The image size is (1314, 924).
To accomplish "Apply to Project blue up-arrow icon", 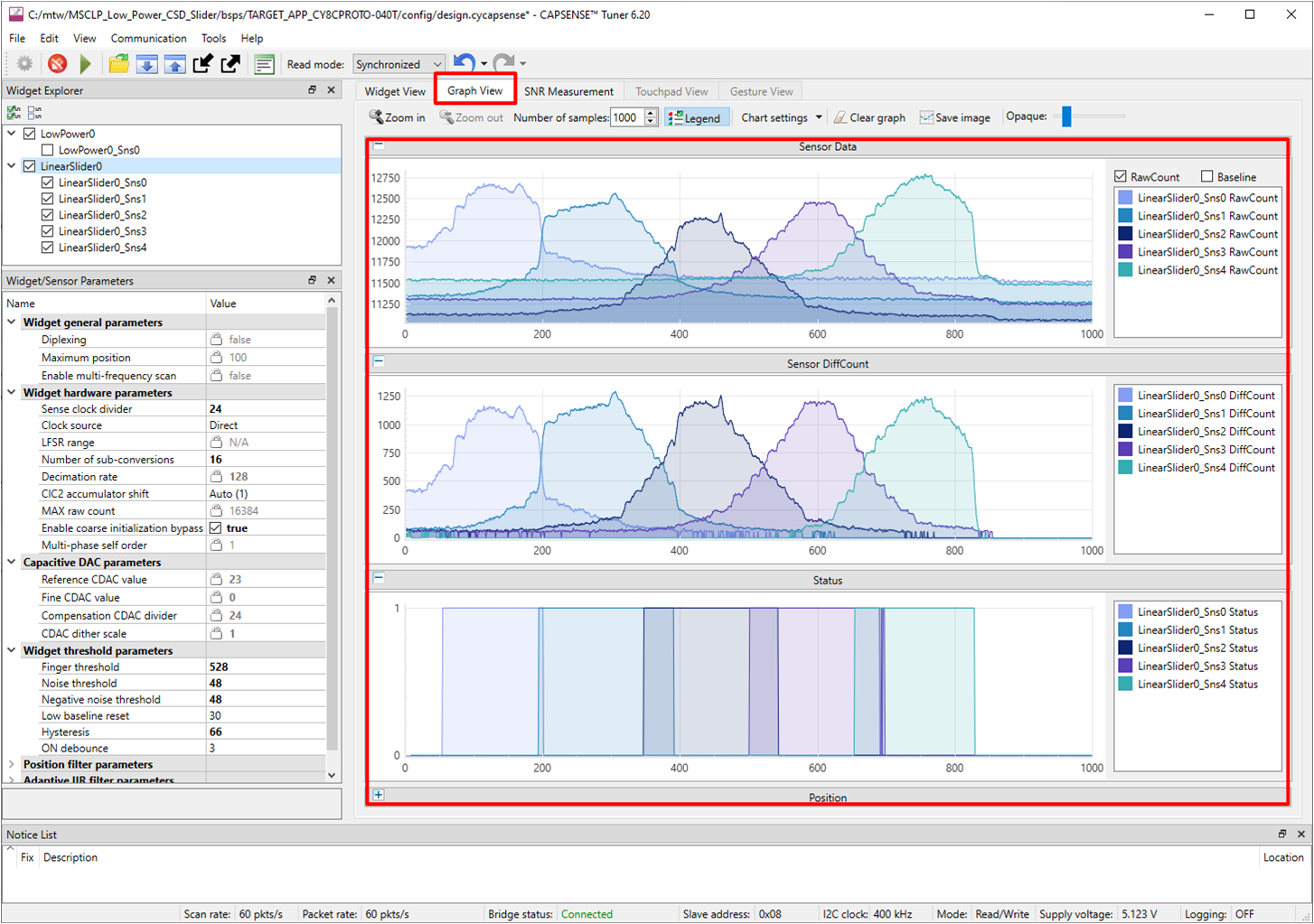I will pyautogui.click(x=174, y=64).
